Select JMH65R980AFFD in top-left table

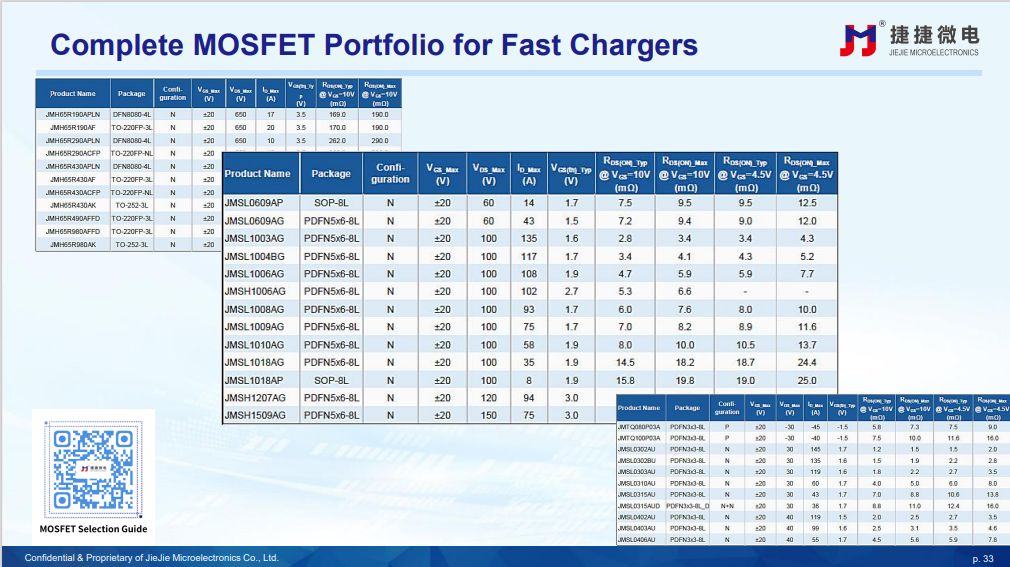(x=73, y=231)
